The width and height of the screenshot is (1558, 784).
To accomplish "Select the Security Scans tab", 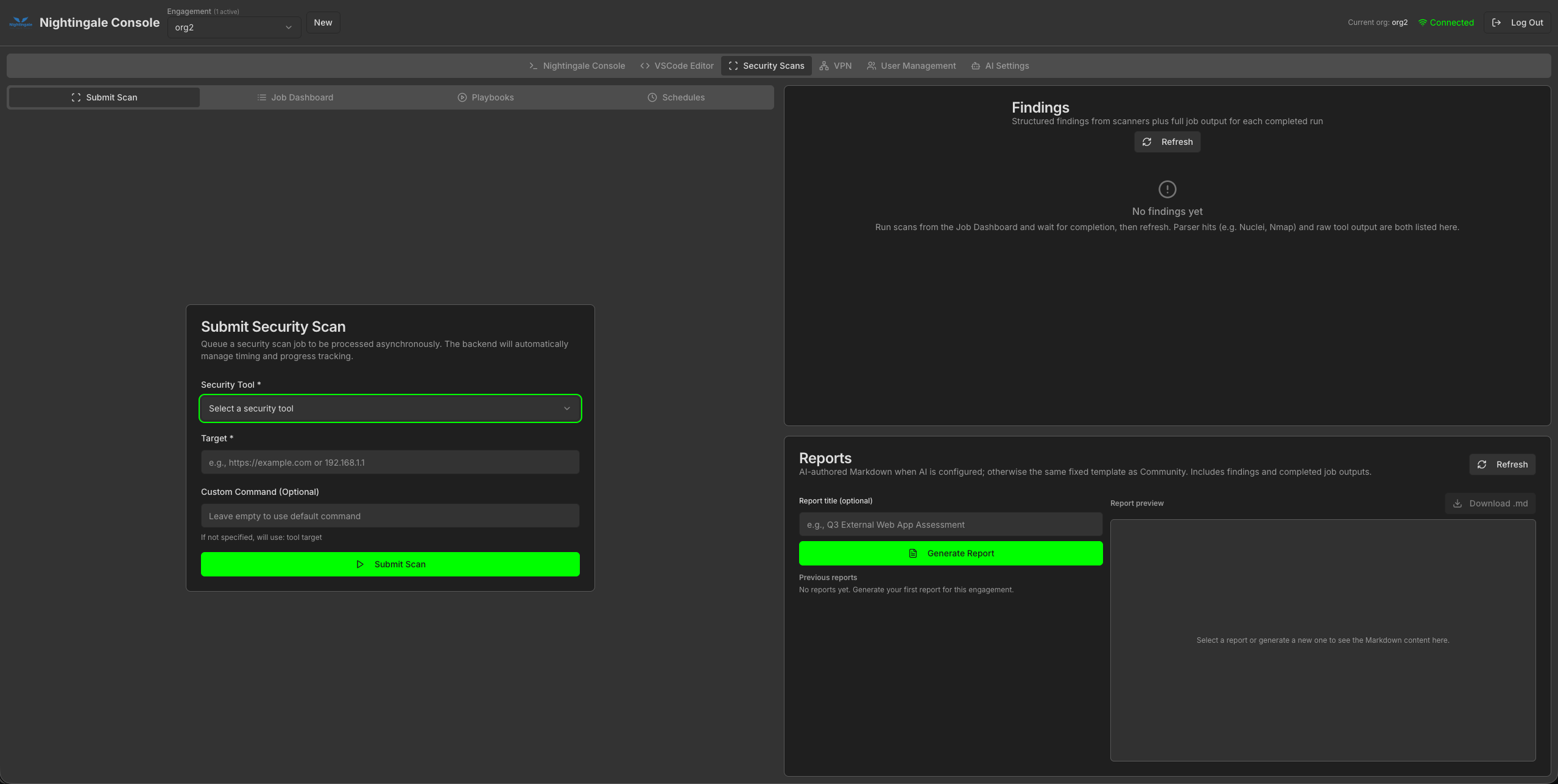I will (x=766, y=66).
